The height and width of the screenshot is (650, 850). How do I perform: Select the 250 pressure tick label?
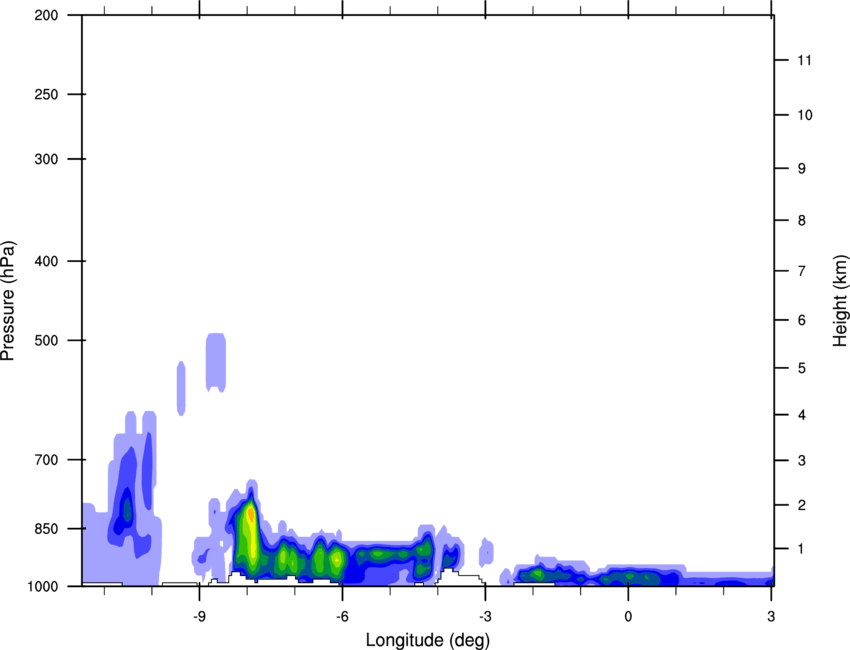tap(47, 94)
